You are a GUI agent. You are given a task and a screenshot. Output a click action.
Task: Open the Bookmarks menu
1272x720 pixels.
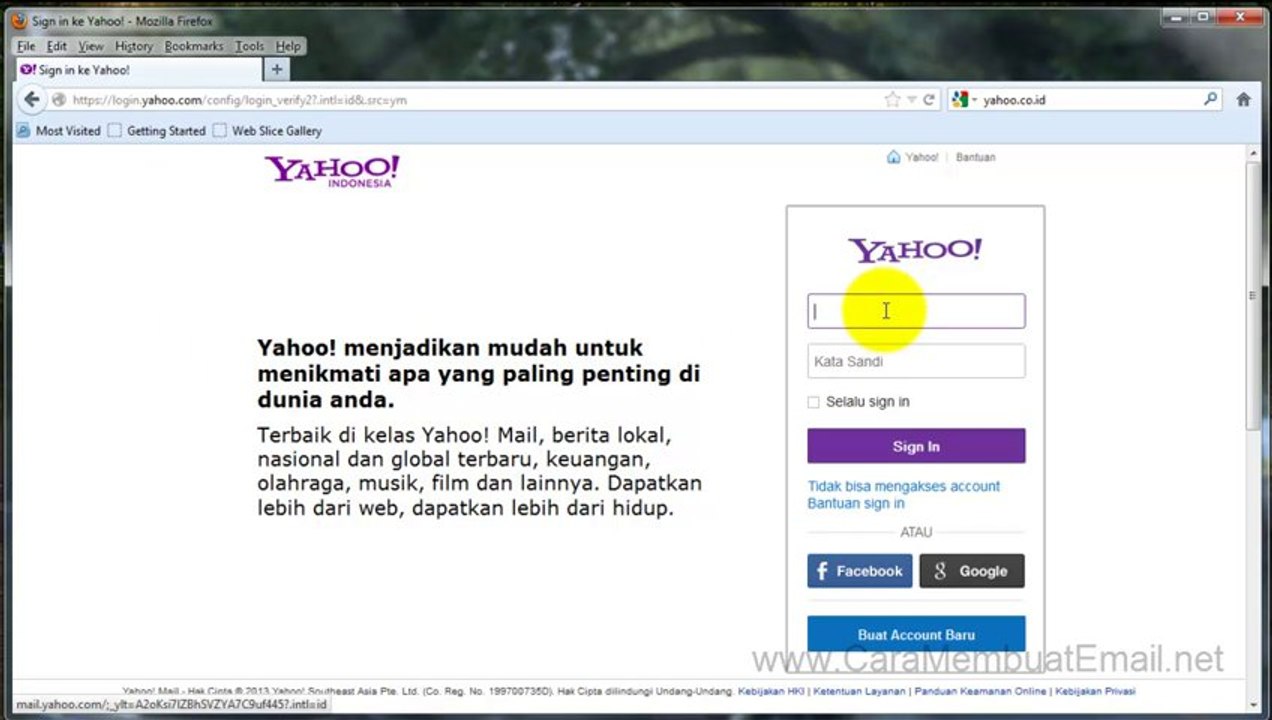[x=194, y=46]
